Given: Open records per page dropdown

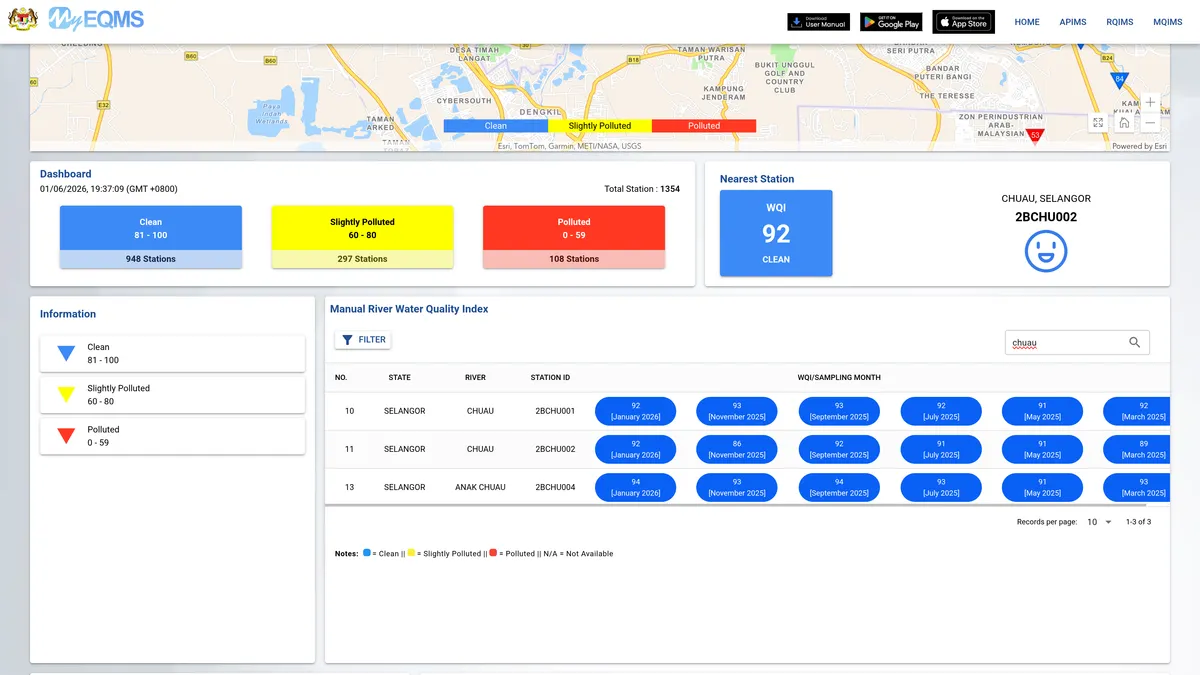Looking at the screenshot, I should pyautogui.click(x=1099, y=522).
